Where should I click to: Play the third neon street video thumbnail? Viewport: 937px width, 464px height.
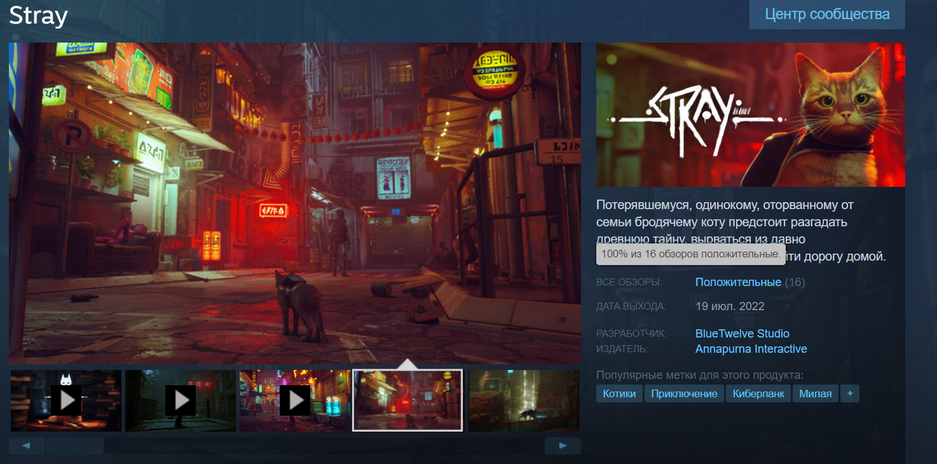(x=295, y=400)
